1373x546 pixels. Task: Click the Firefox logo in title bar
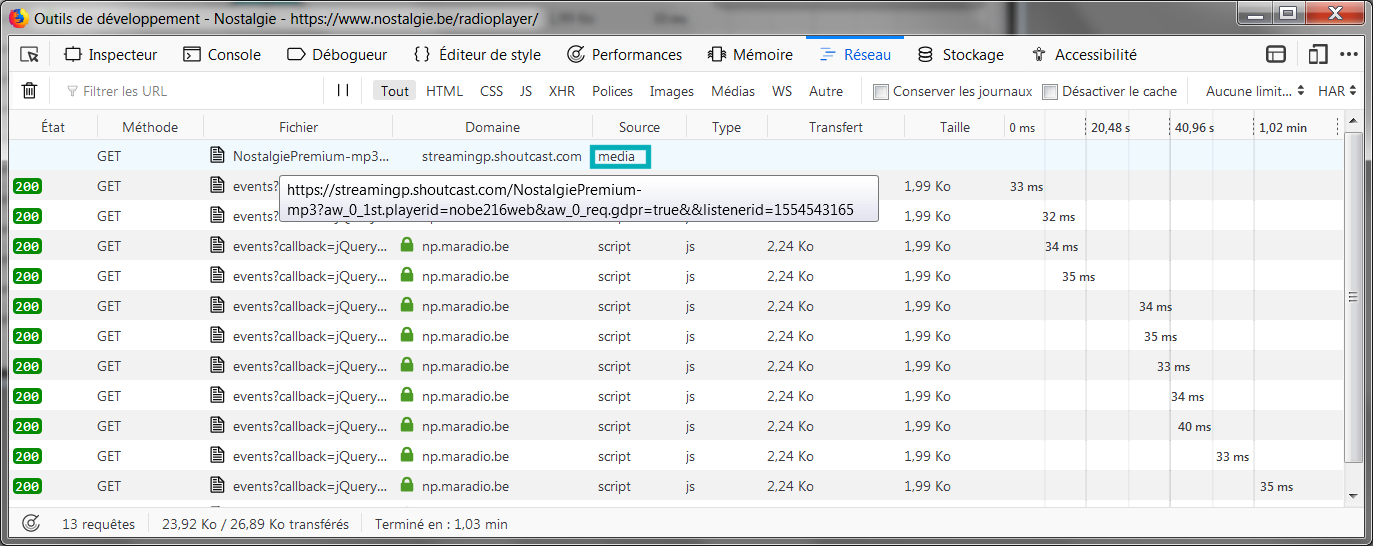[x=18, y=18]
